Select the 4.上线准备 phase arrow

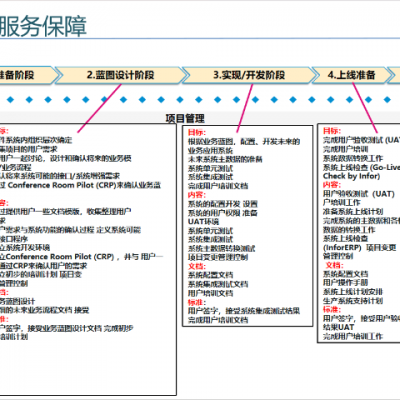tap(352, 75)
